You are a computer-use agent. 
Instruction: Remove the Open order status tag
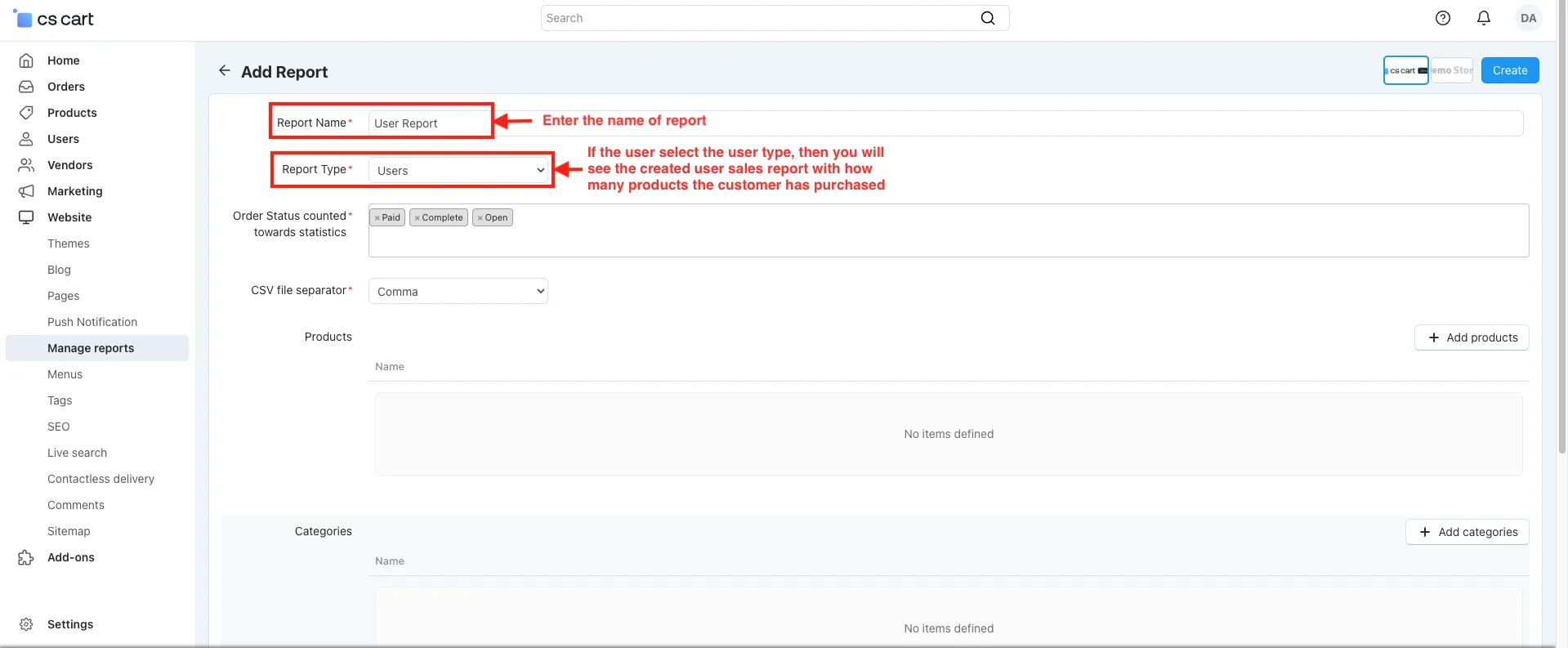point(480,218)
